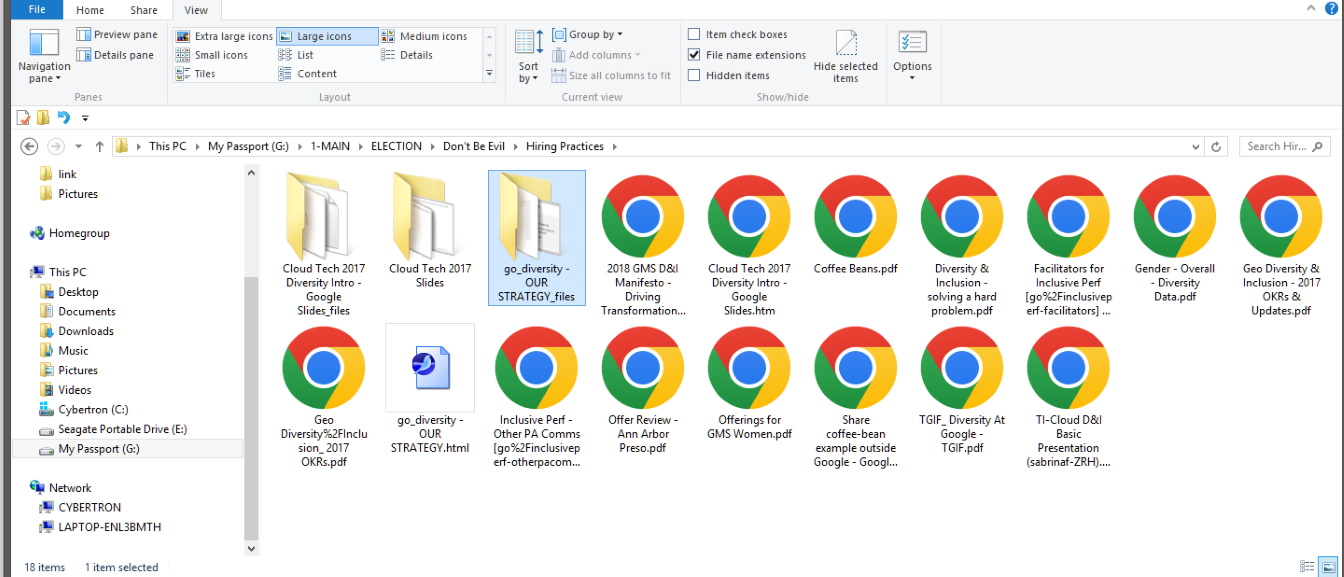Uncheck File name extensions checkbox
This screenshot has height=577, width=1344.
point(694,55)
